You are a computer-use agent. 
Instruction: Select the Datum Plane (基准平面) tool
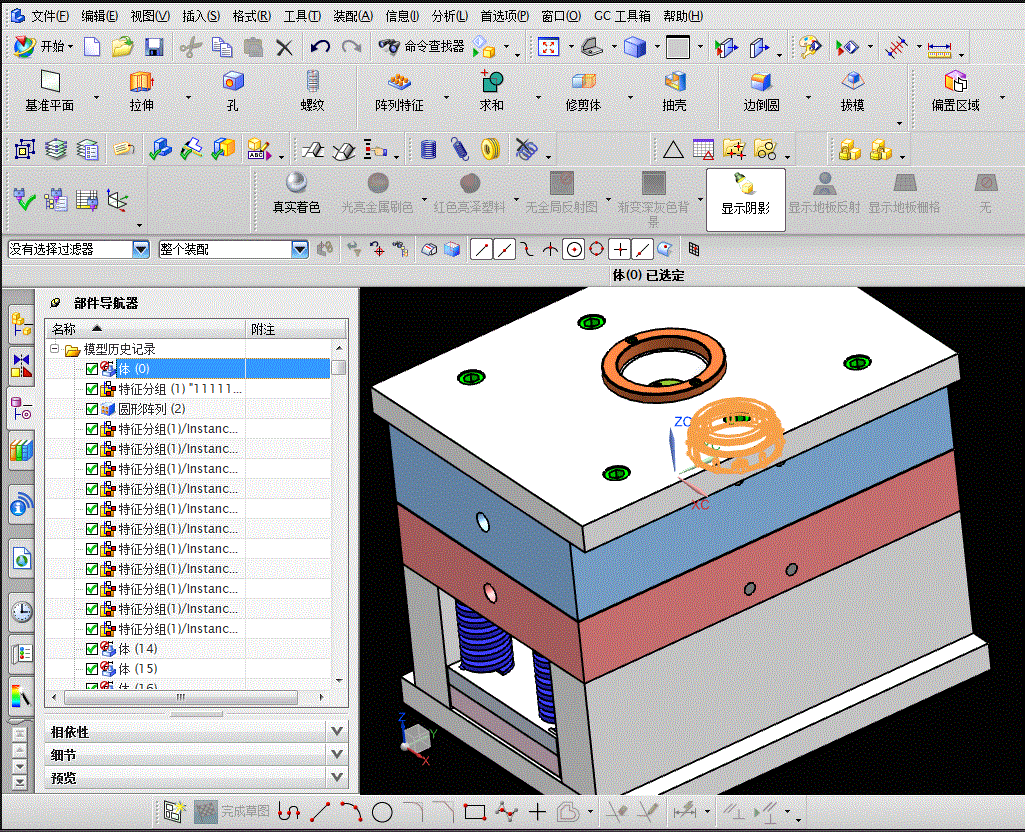(x=50, y=92)
